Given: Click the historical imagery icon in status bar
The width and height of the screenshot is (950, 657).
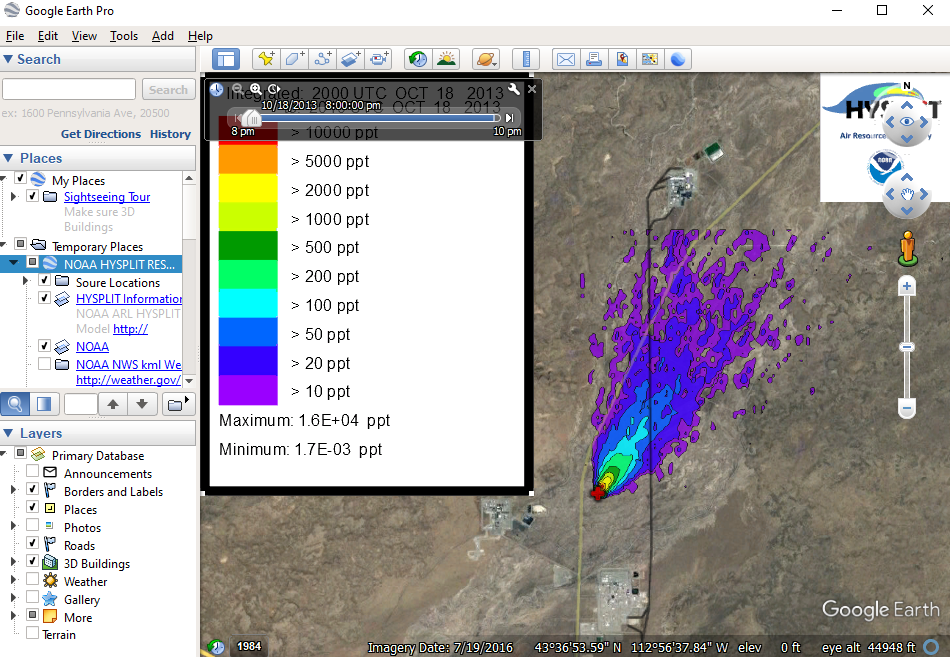Looking at the screenshot, I should 216,647.
